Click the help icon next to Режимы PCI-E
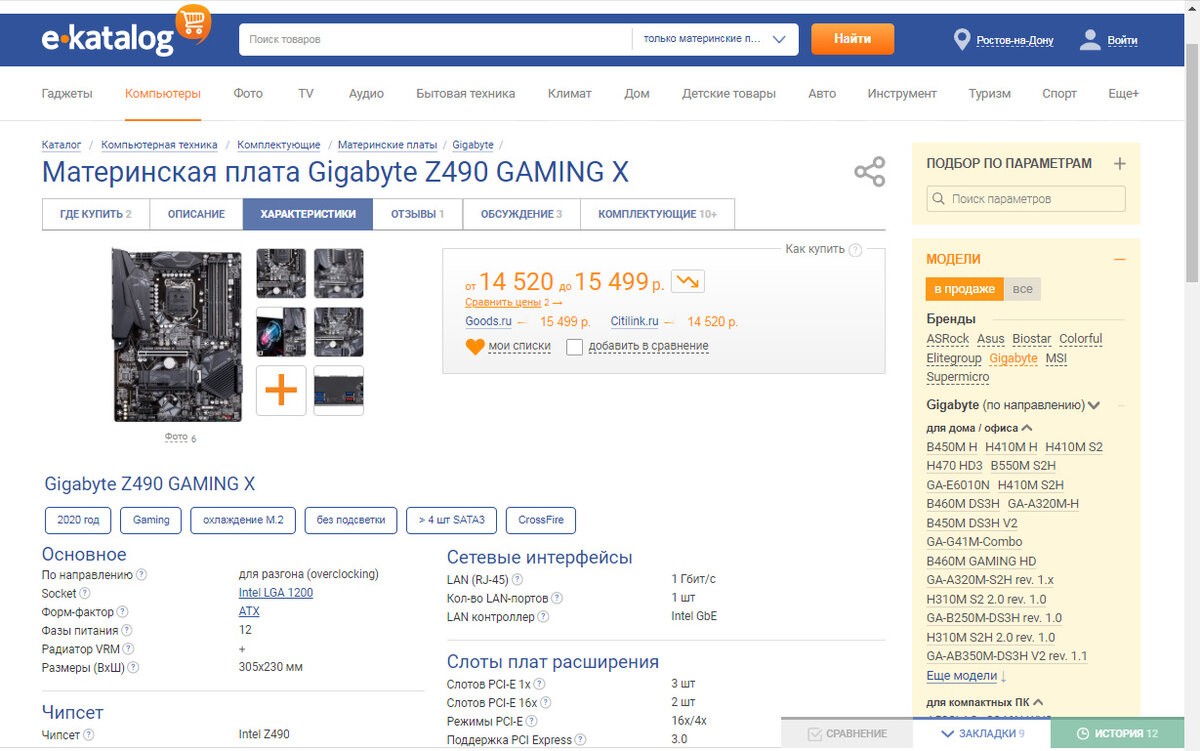The width and height of the screenshot is (1200, 751). point(531,722)
